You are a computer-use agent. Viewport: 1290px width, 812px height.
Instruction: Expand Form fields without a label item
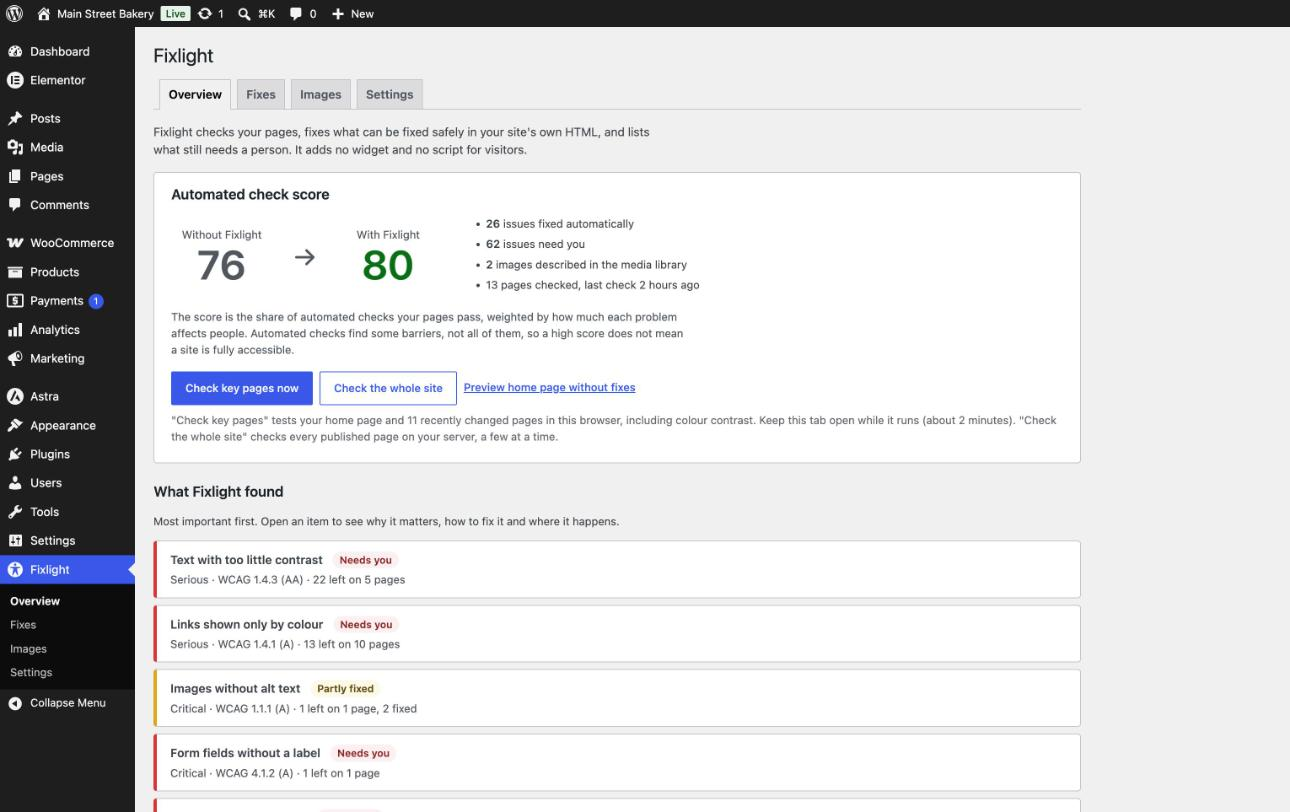coord(617,762)
